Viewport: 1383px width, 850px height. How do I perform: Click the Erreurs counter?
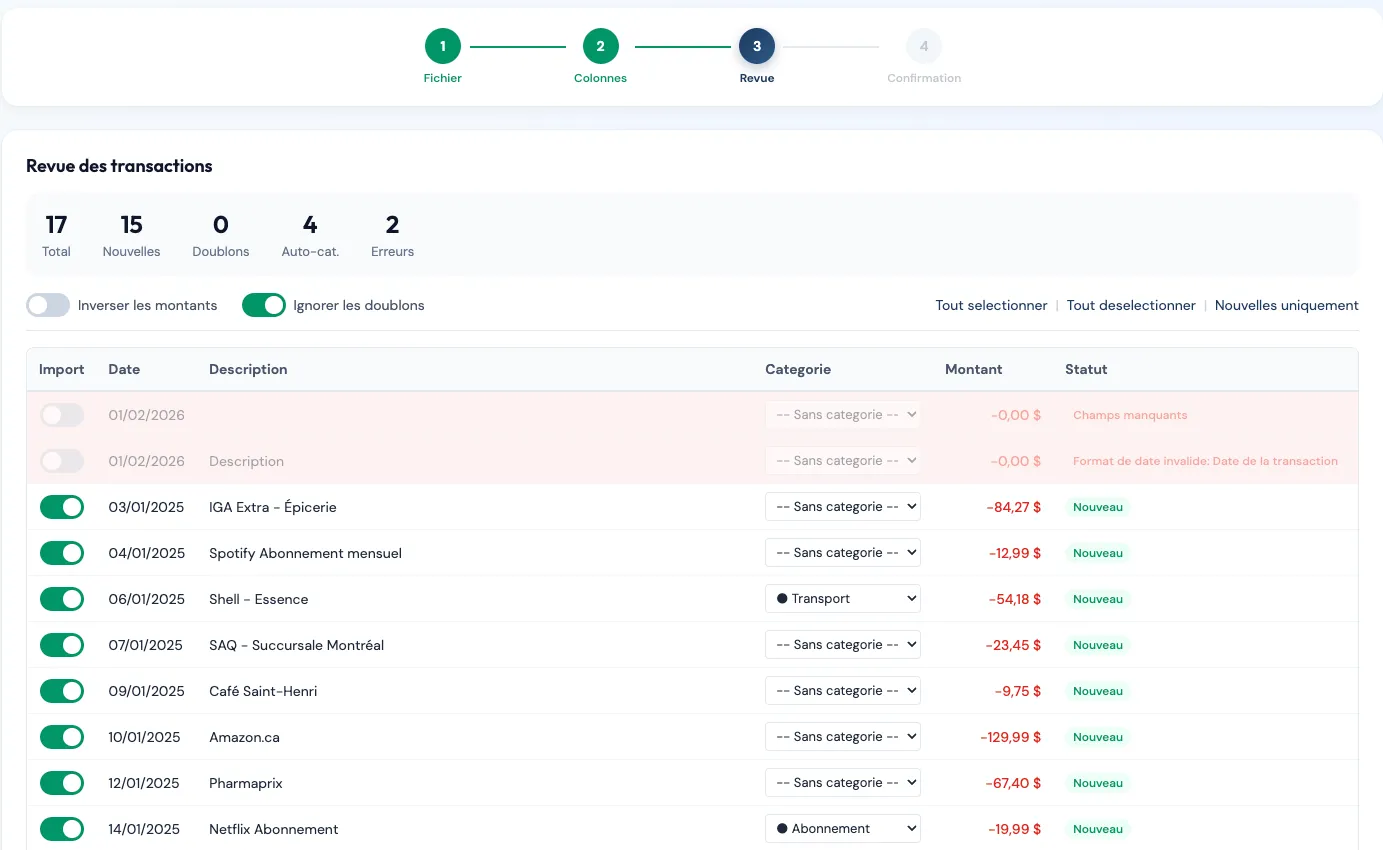pos(392,234)
